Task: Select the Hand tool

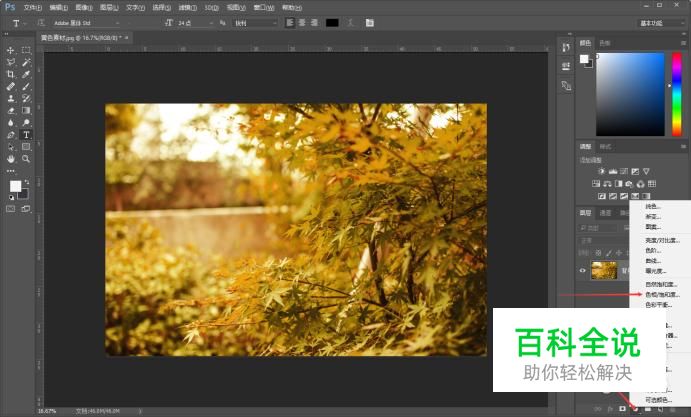Action: click(x=11, y=159)
